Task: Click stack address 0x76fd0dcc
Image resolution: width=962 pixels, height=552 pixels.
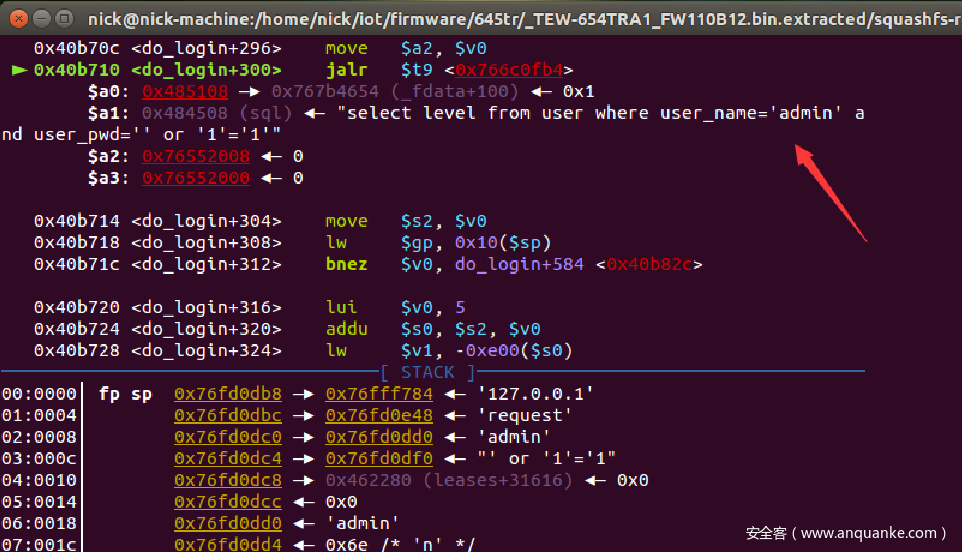Action: click(x=228, y=502)
